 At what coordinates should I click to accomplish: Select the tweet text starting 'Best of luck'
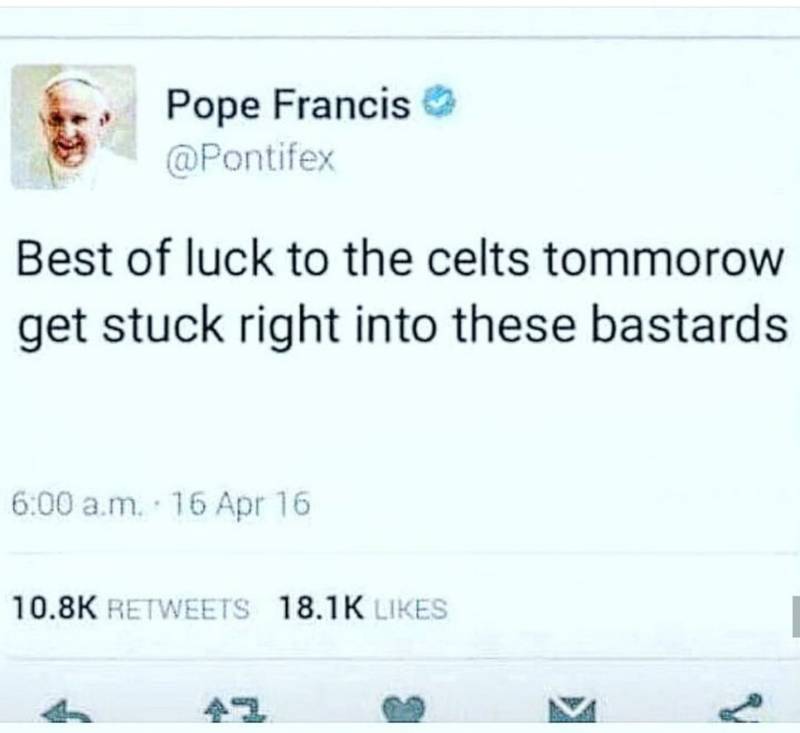point(401,293)
